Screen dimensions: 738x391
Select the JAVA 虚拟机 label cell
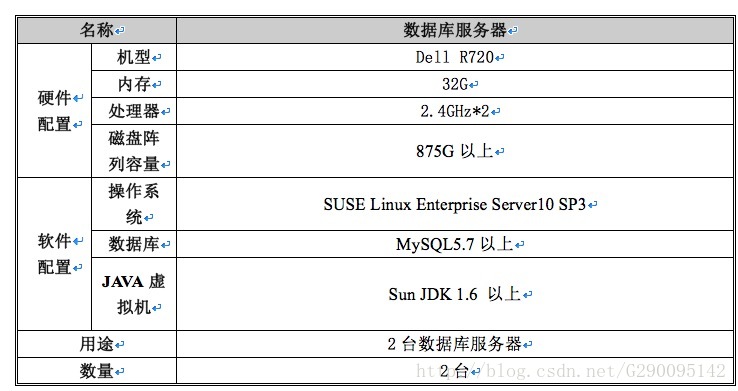134,294
